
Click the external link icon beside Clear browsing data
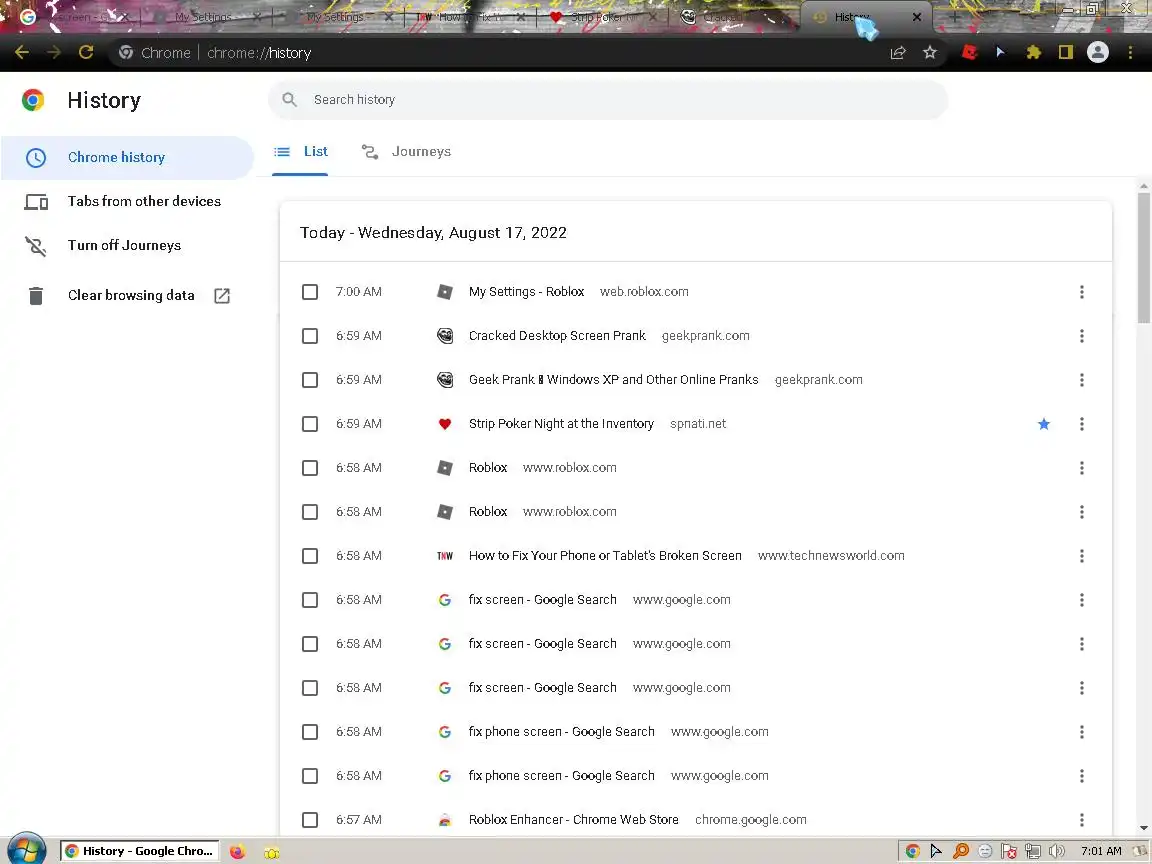pos(222,295)
